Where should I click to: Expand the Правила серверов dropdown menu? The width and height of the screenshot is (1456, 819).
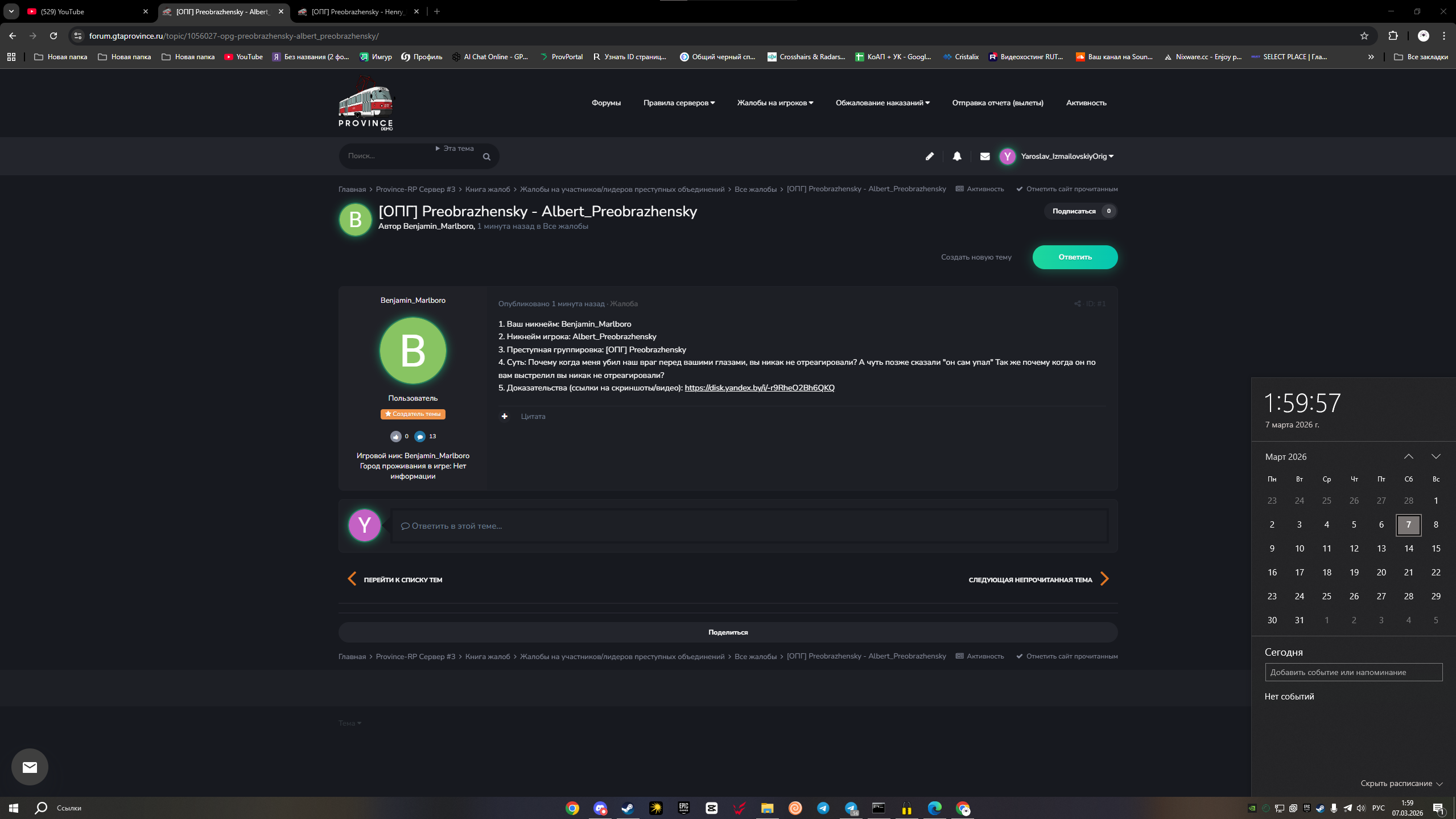(x=679, y=103)
